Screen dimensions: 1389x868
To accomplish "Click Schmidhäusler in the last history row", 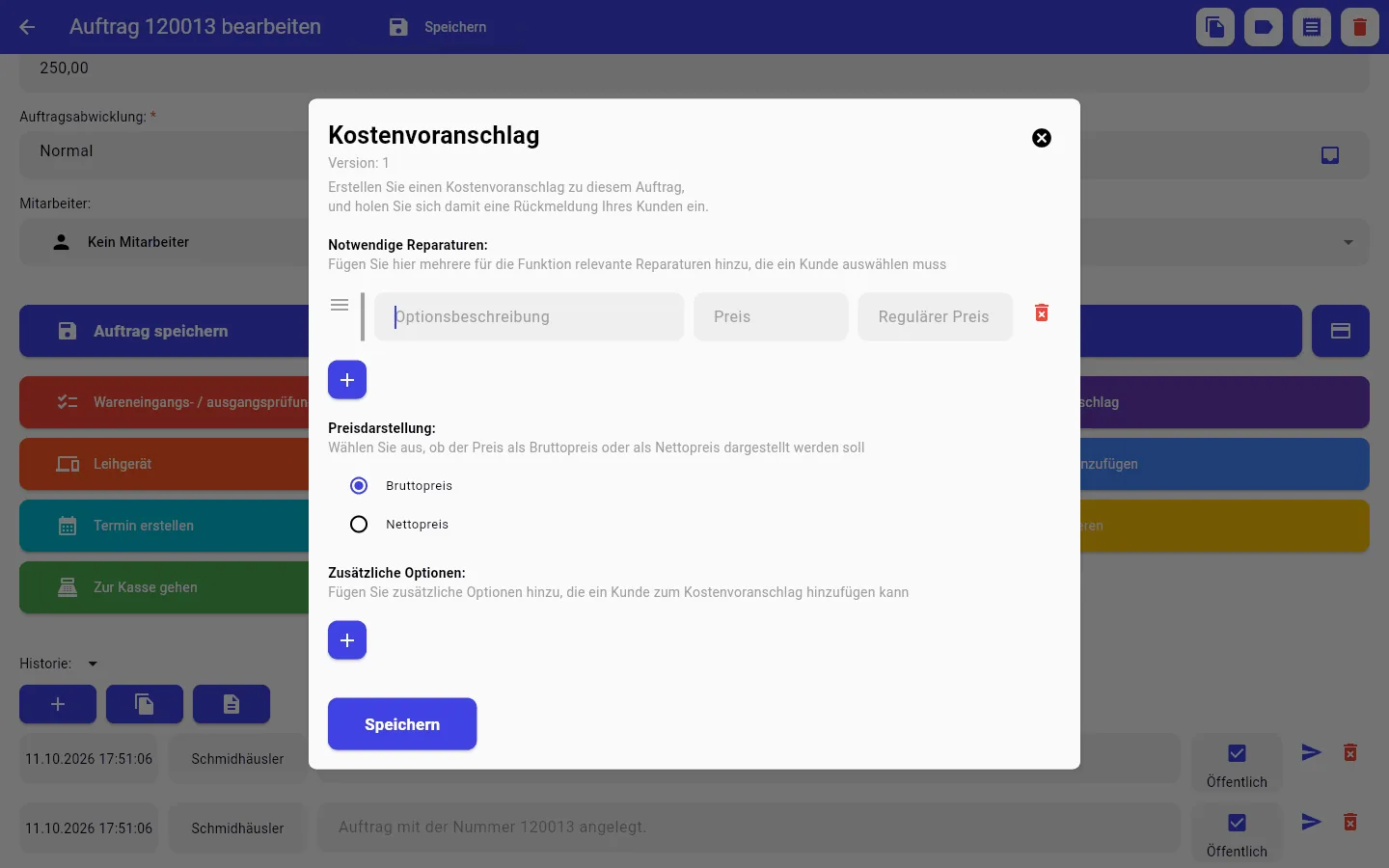I will point(237,828).
